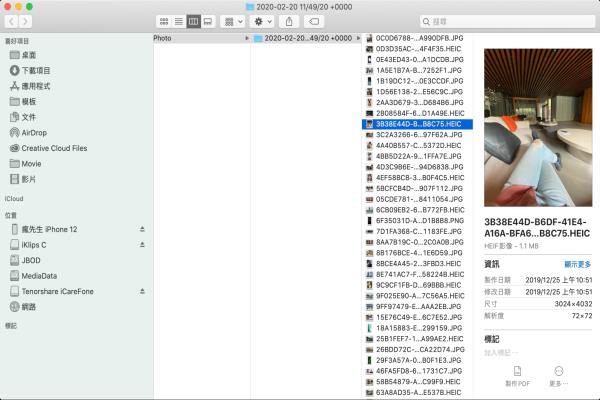Viewport: 600px width, 400px height.
Task: Select file 46FA5FD8-6...1731C7.JPG
Action: [417, 371]
